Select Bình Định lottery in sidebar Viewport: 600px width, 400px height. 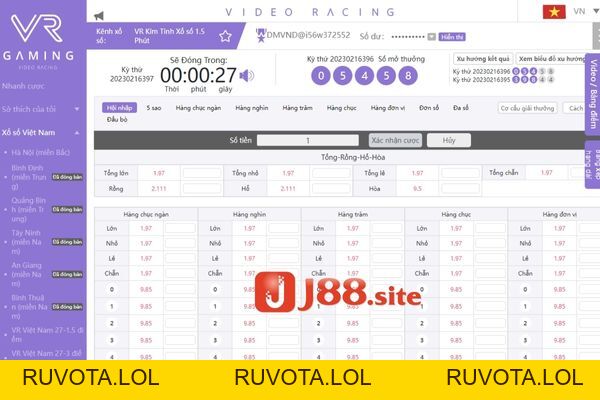[x=29, y=177]
